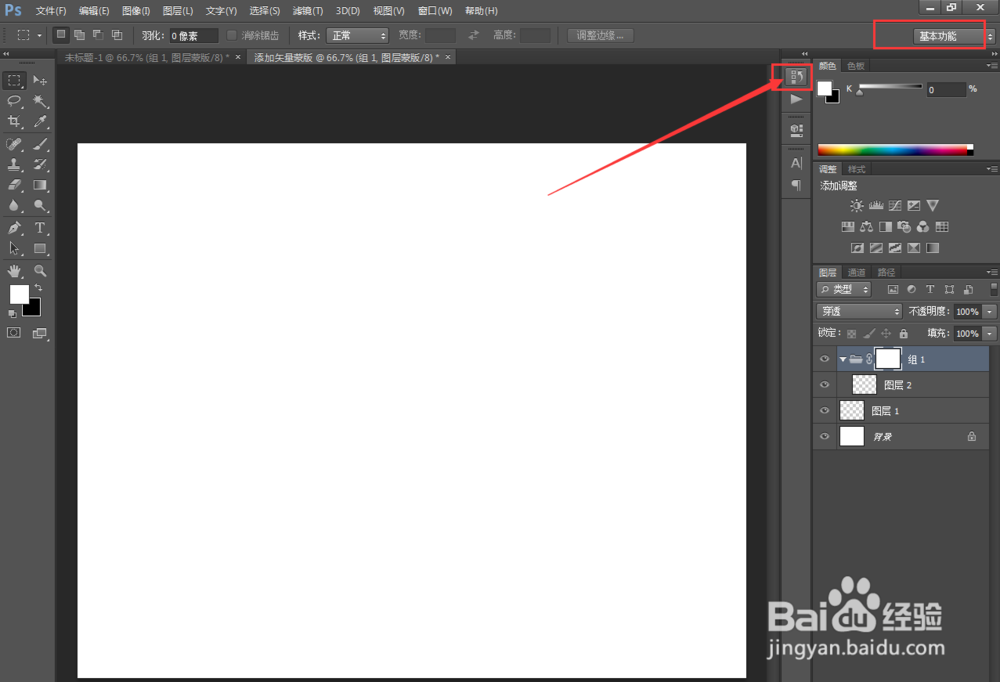Switch to the 色板 tab
This screenshot has width=1000, height=682.
(x=856, y=66)
